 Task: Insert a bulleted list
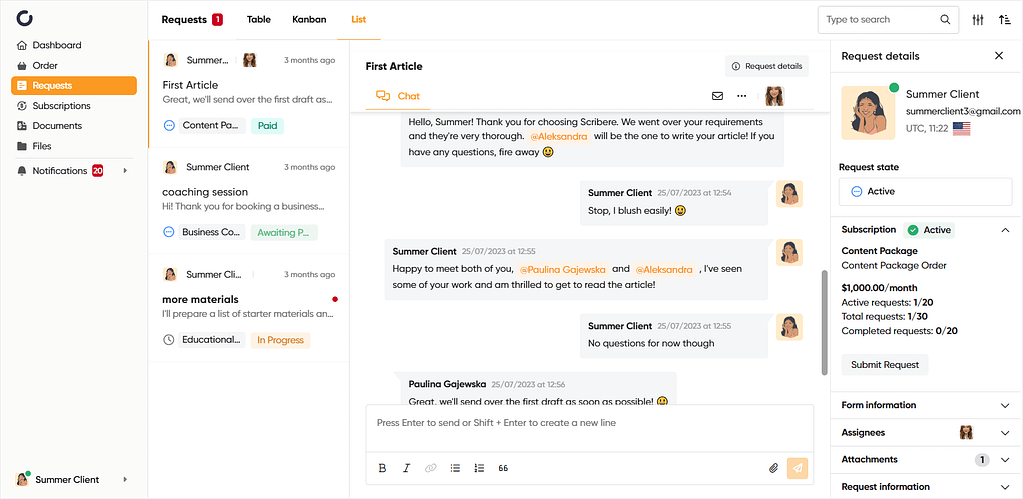click(455, 468)
